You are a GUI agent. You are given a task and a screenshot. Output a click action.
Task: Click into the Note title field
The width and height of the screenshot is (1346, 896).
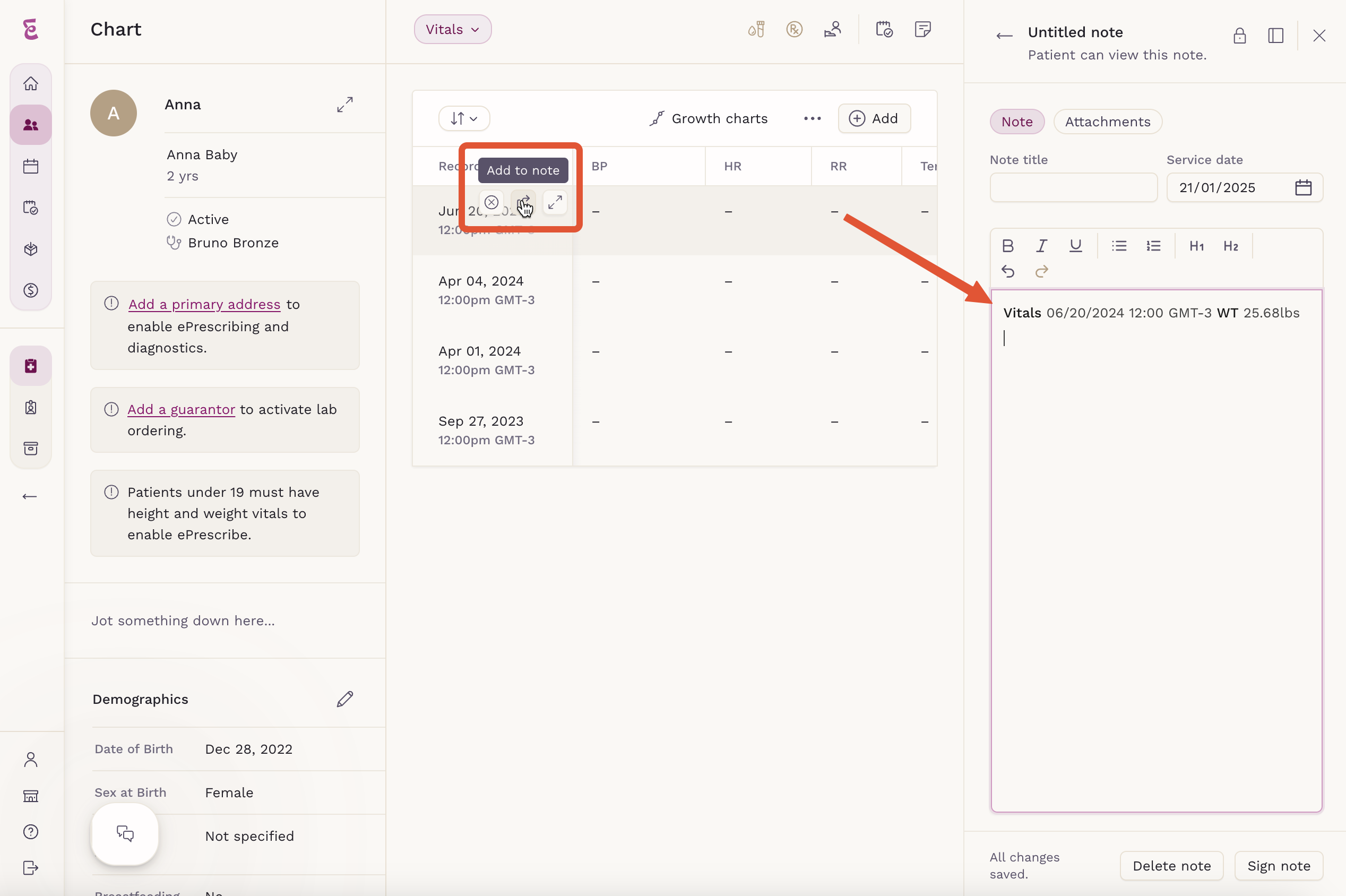(x=1074, y=187)
